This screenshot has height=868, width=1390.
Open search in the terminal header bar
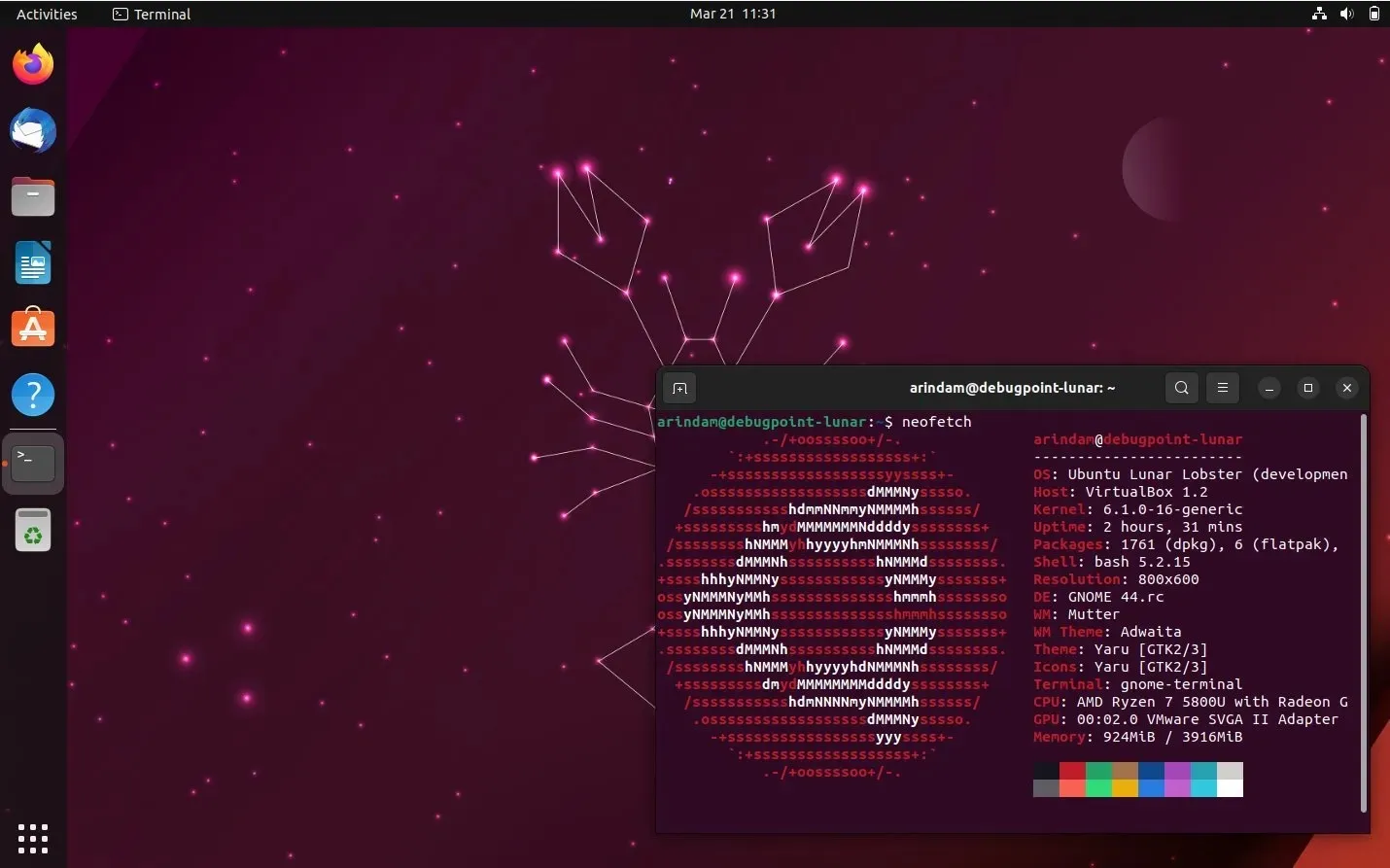point(1181,388)
